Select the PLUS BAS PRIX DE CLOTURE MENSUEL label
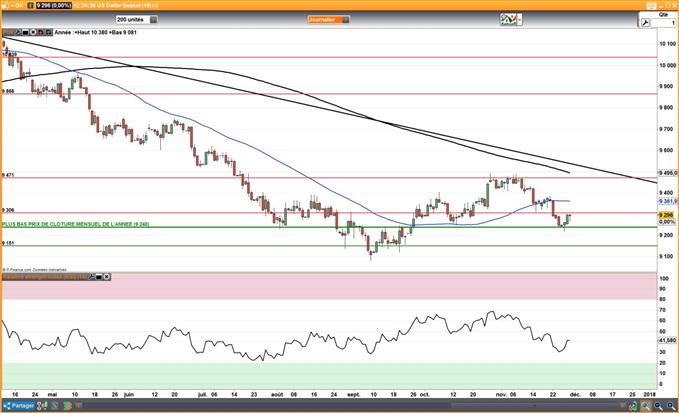Image resolution: width=679 pixels, height=413 pixels. [76, 224]
